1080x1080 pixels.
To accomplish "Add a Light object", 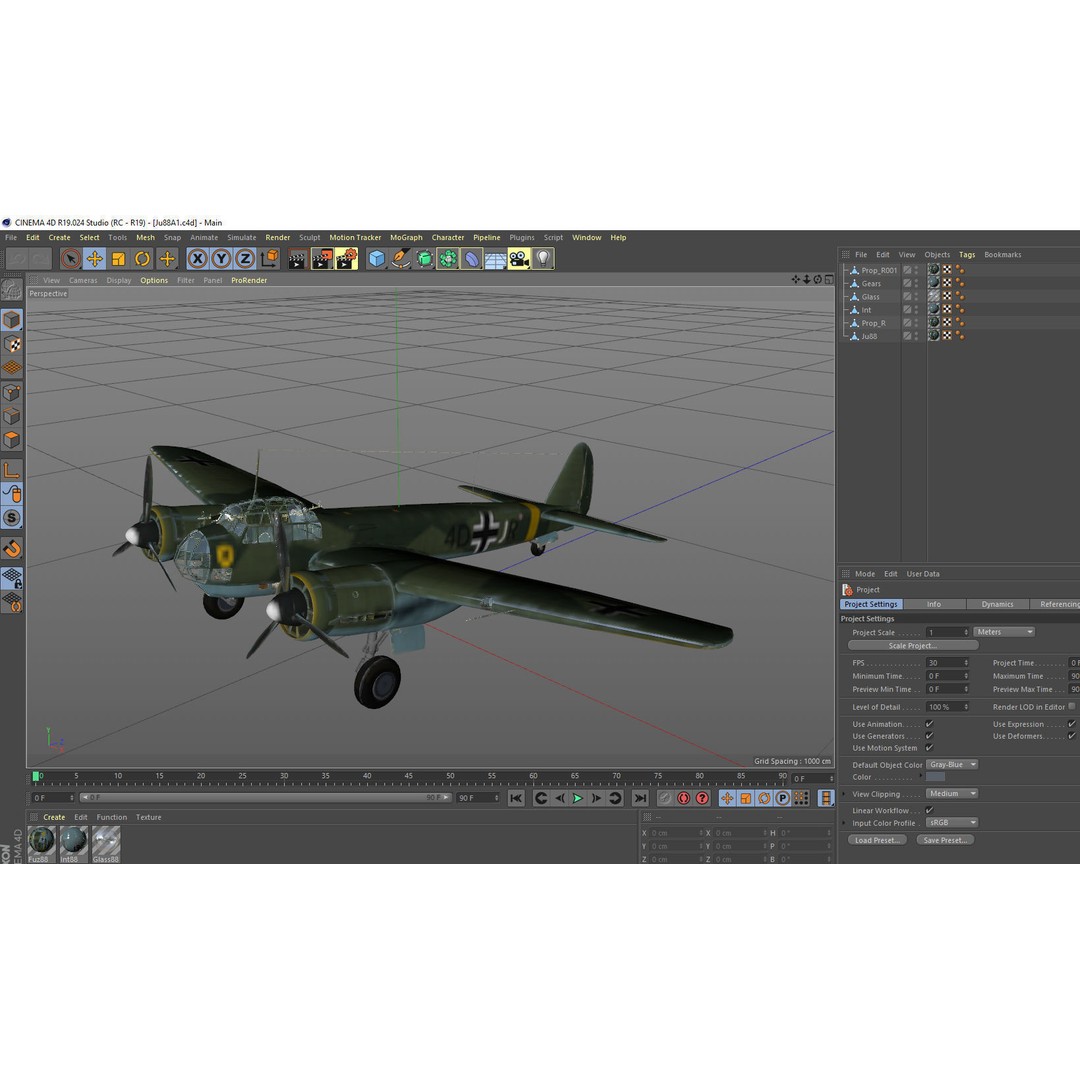I will (x=543, y=259).
